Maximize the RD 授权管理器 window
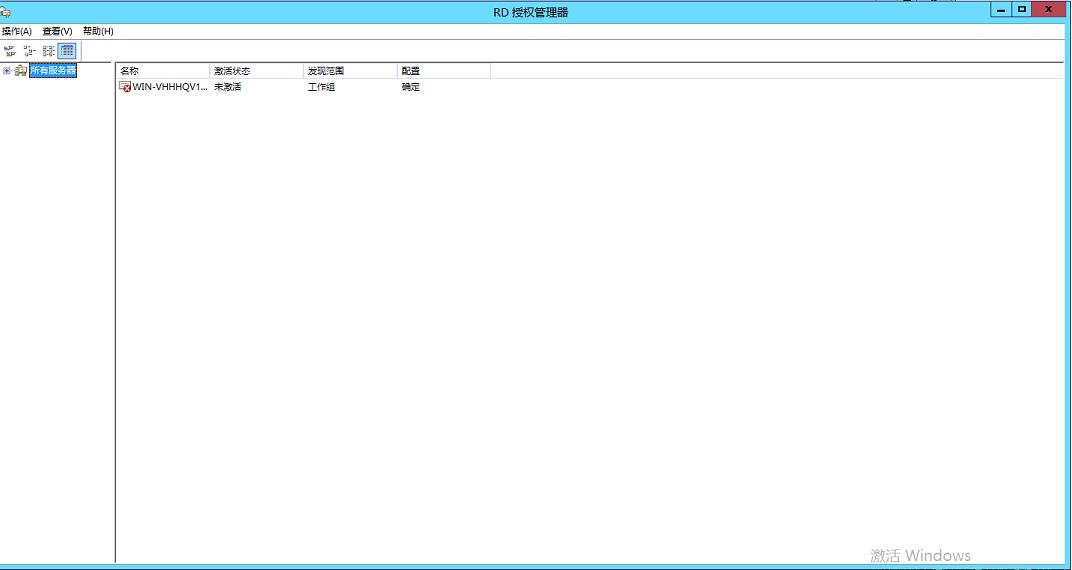The image size is (1072, 570). tap(1022, 10)
